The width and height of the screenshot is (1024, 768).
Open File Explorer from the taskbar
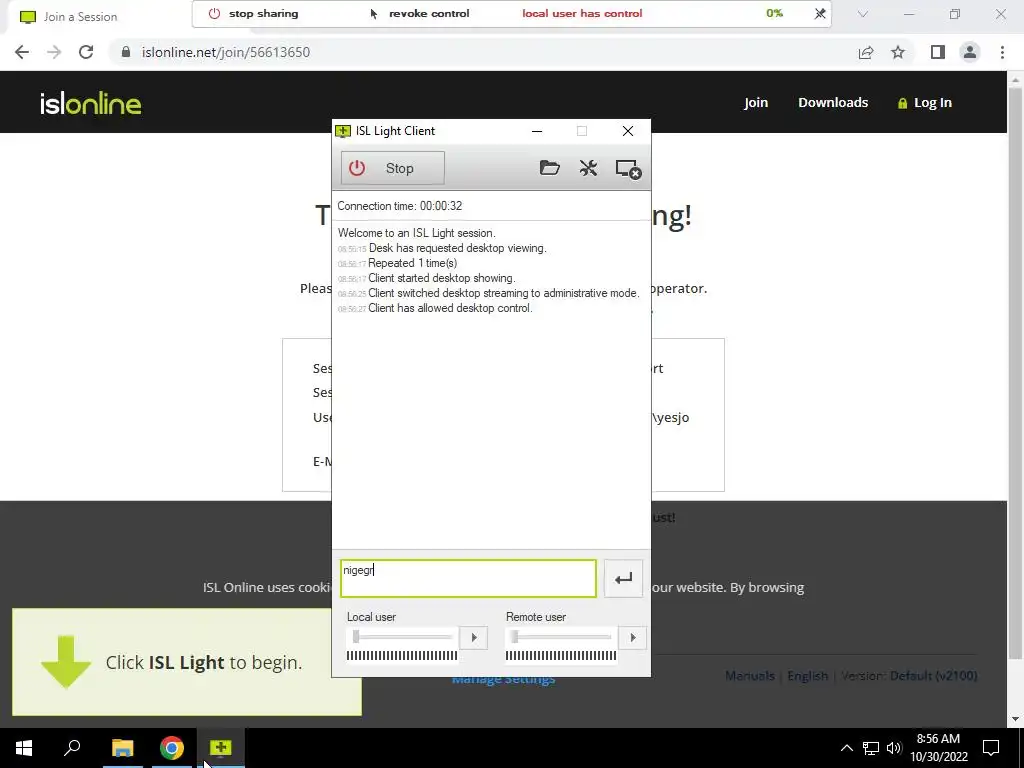tap(122, 748)
